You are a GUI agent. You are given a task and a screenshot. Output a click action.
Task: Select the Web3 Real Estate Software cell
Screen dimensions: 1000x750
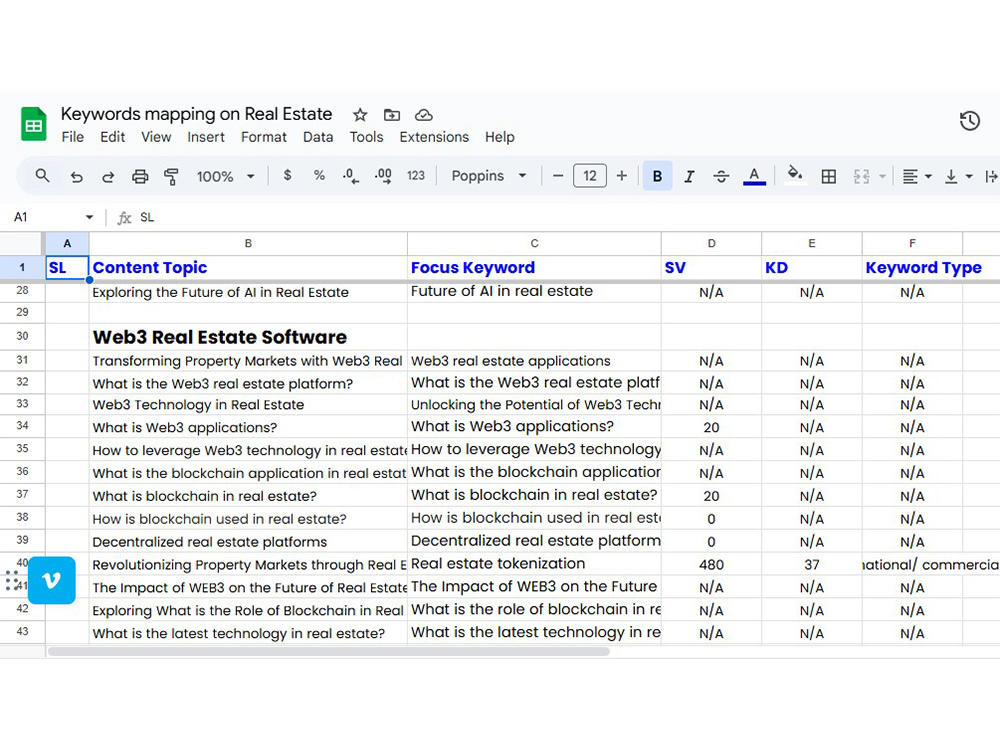click(x=248, y=337)
